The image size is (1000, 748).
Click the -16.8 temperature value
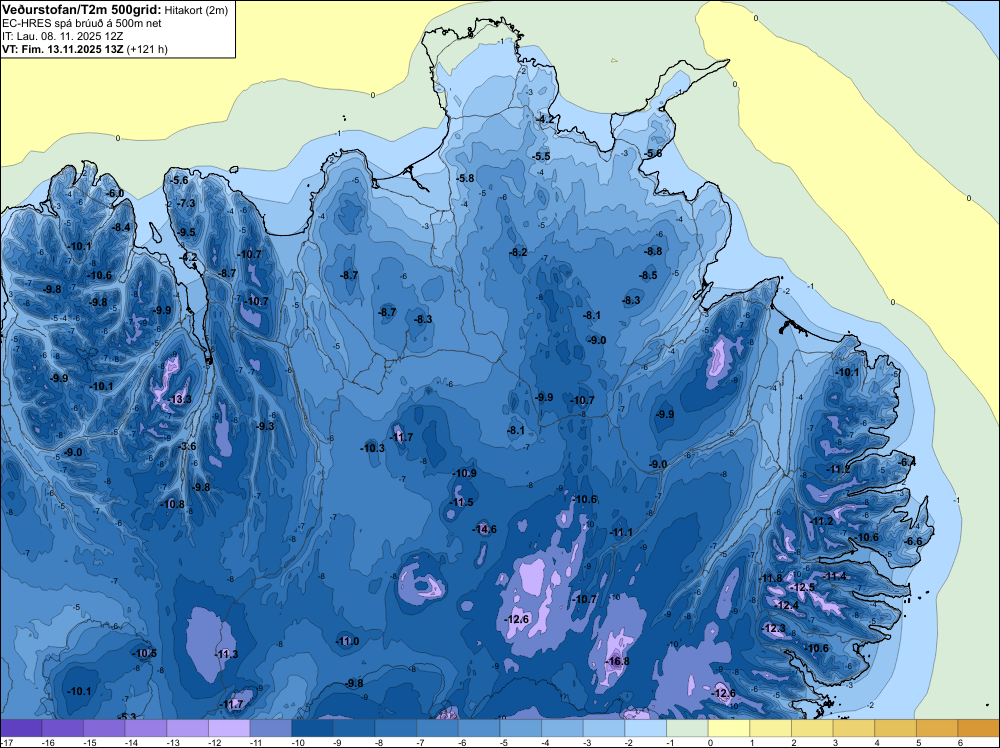click(617, 661)
